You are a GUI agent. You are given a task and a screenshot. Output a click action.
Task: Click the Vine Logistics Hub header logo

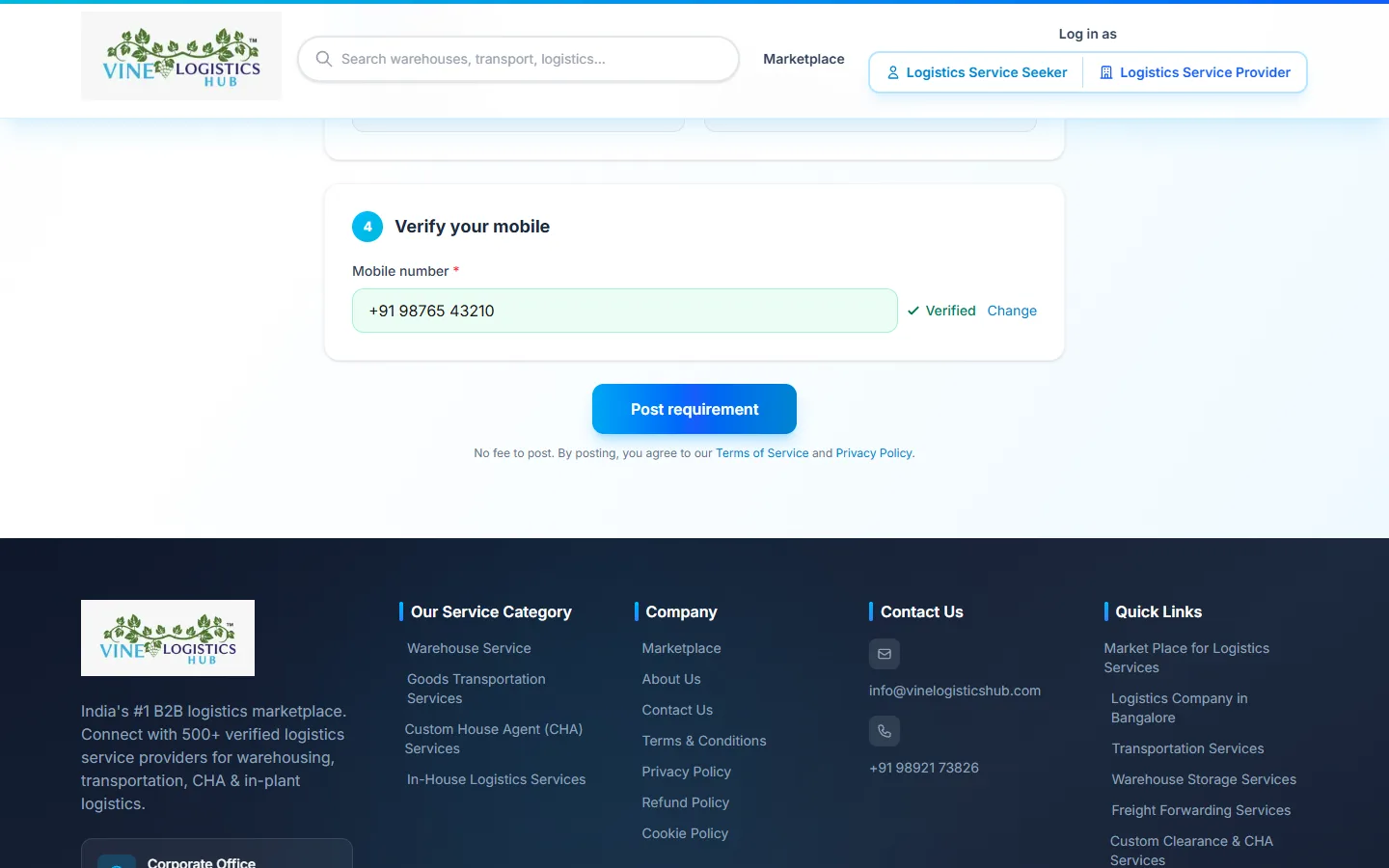[181, 56]
